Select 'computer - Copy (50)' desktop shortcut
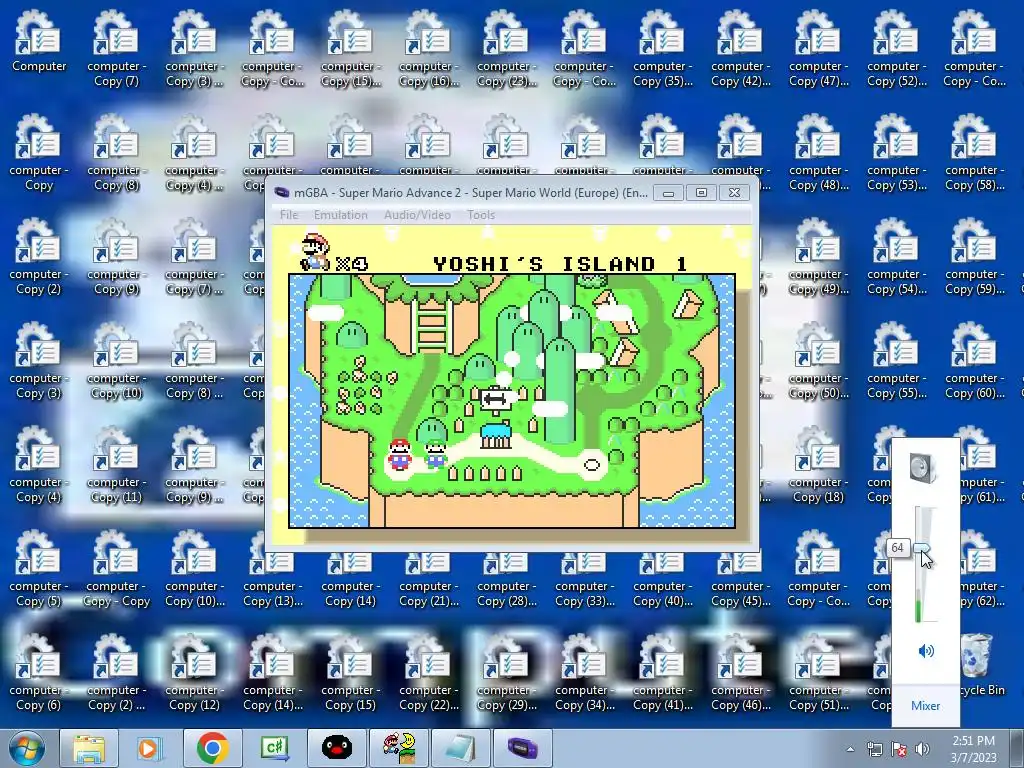Viewport: 1024px width, 768px height. tap(818, 360)
